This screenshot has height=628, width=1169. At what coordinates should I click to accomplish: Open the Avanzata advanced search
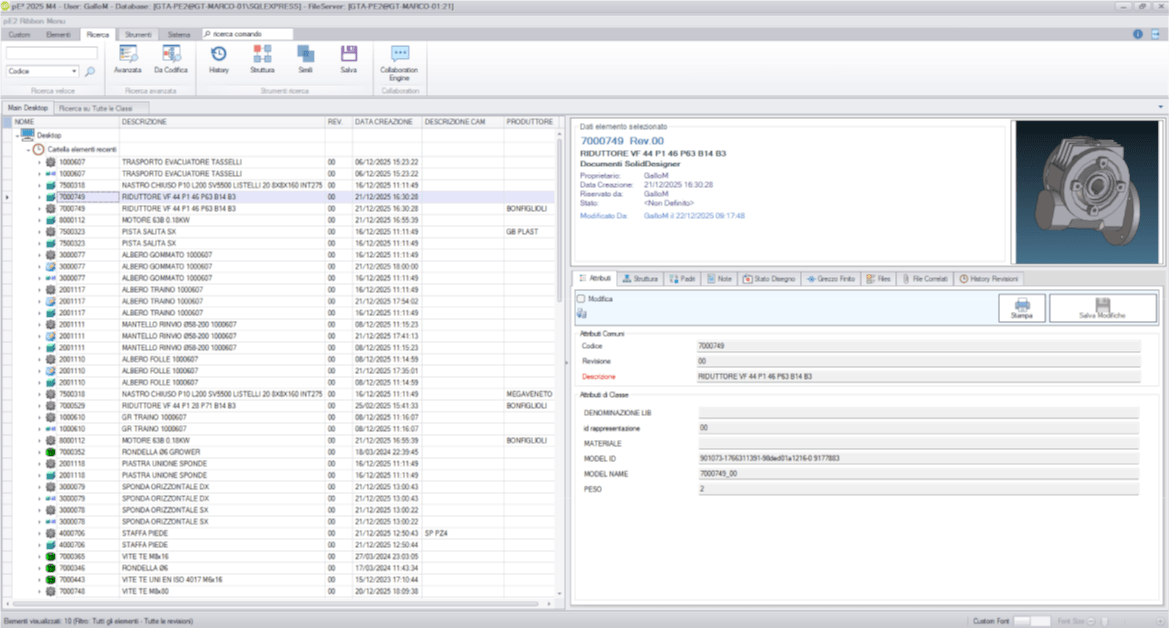tap(128, 59)
